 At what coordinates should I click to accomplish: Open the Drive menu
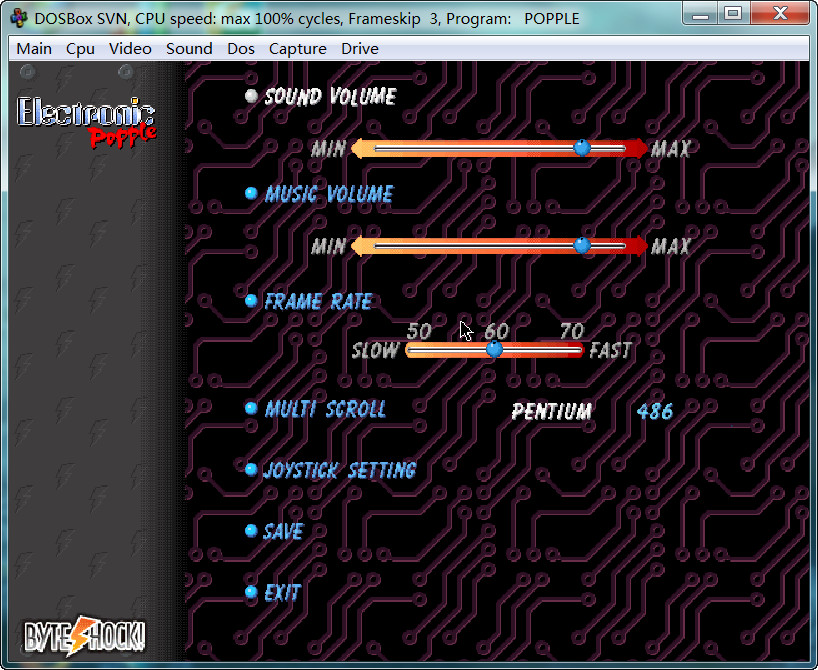[359, 49]
